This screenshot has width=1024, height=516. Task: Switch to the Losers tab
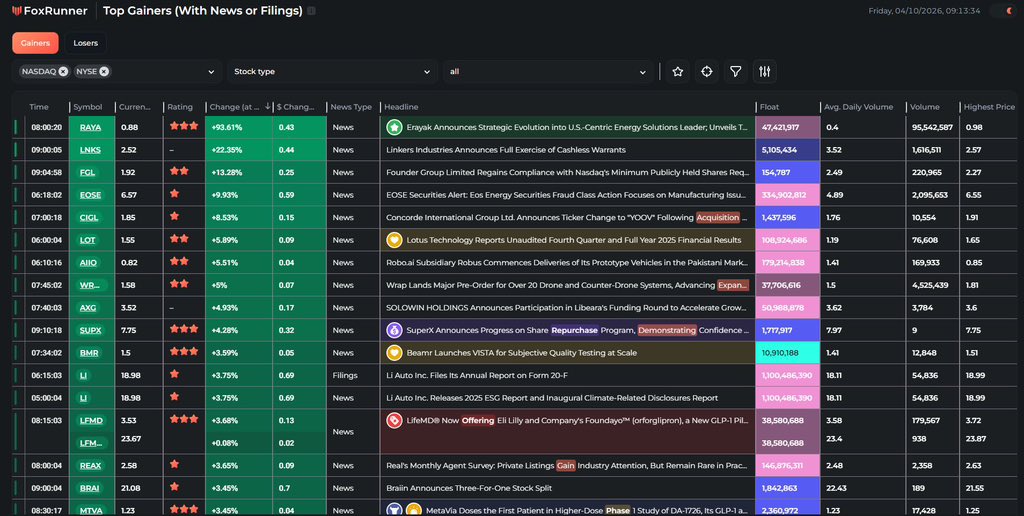tap(86, 43)
